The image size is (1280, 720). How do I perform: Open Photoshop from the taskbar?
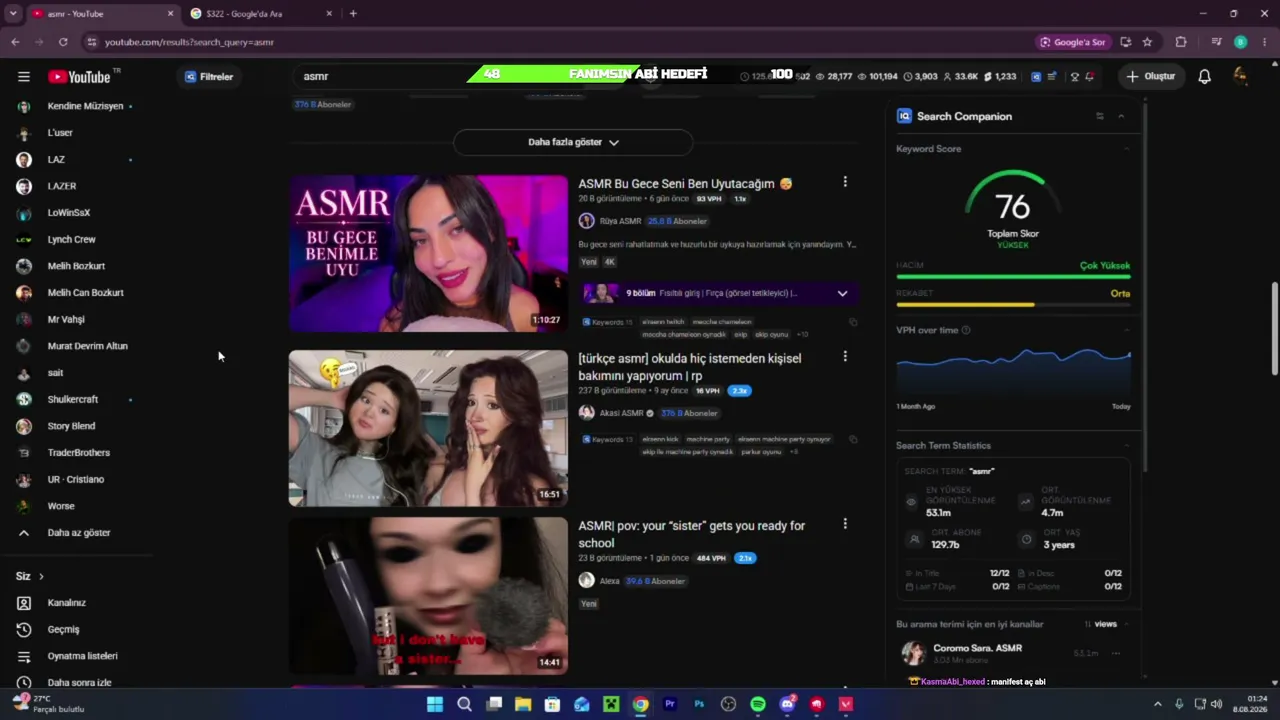click(699, 704)
